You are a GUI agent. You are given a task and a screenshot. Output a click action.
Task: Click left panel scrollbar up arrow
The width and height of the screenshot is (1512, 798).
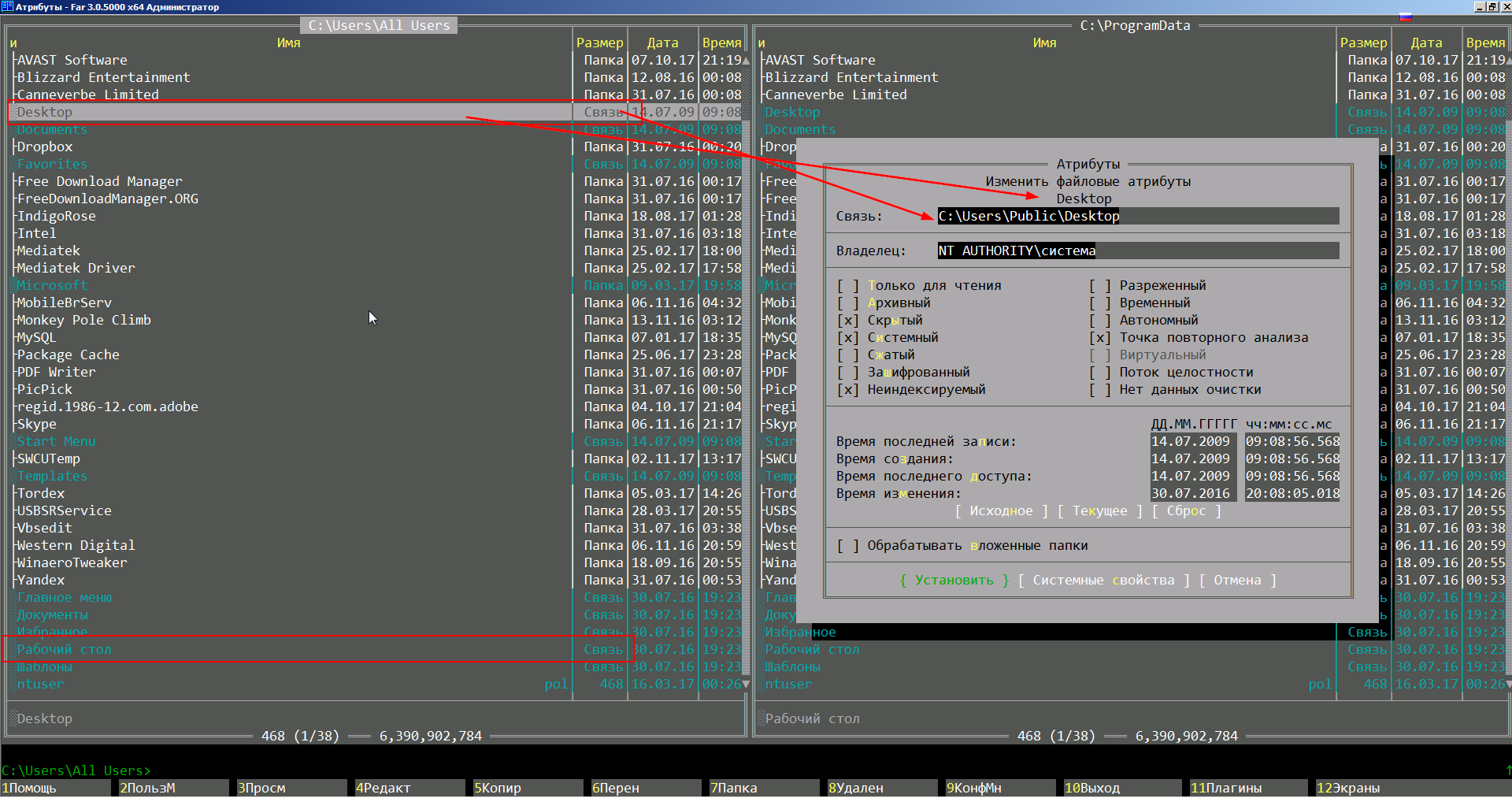point(746,60)
